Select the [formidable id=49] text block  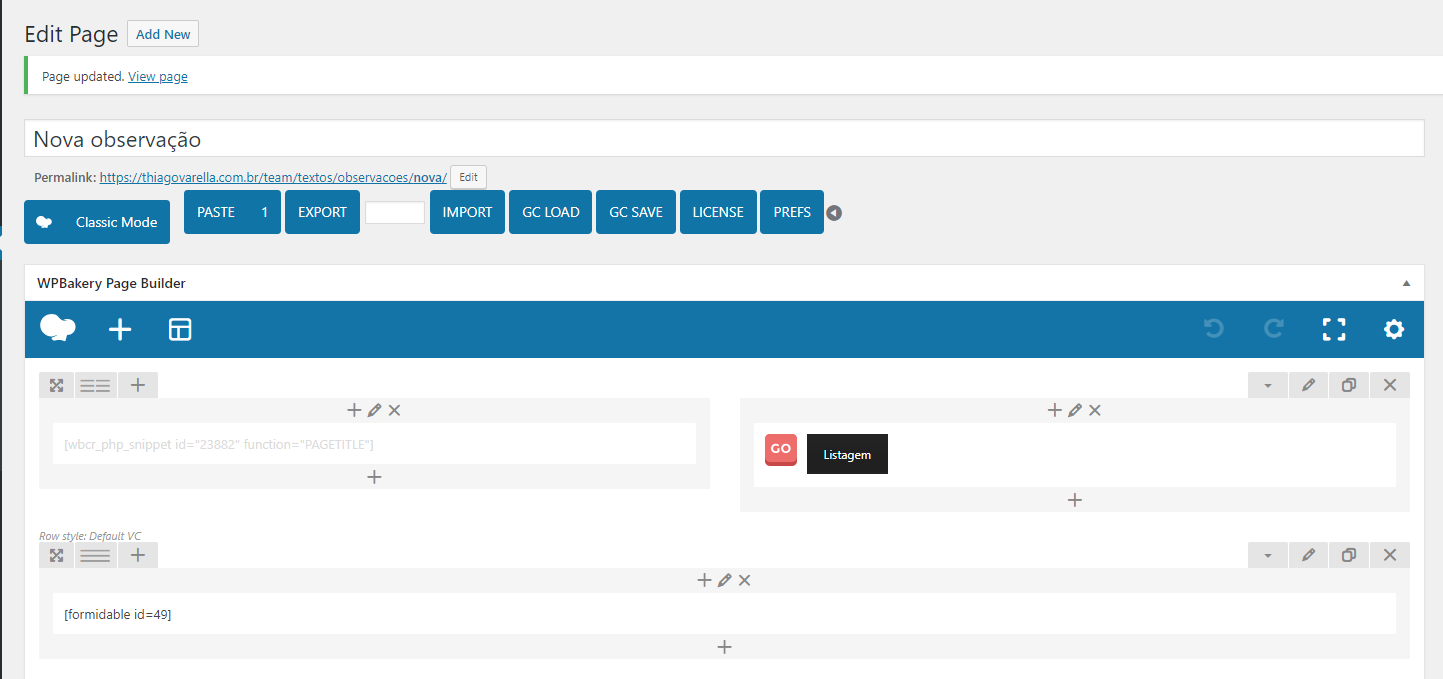[724, 614]
